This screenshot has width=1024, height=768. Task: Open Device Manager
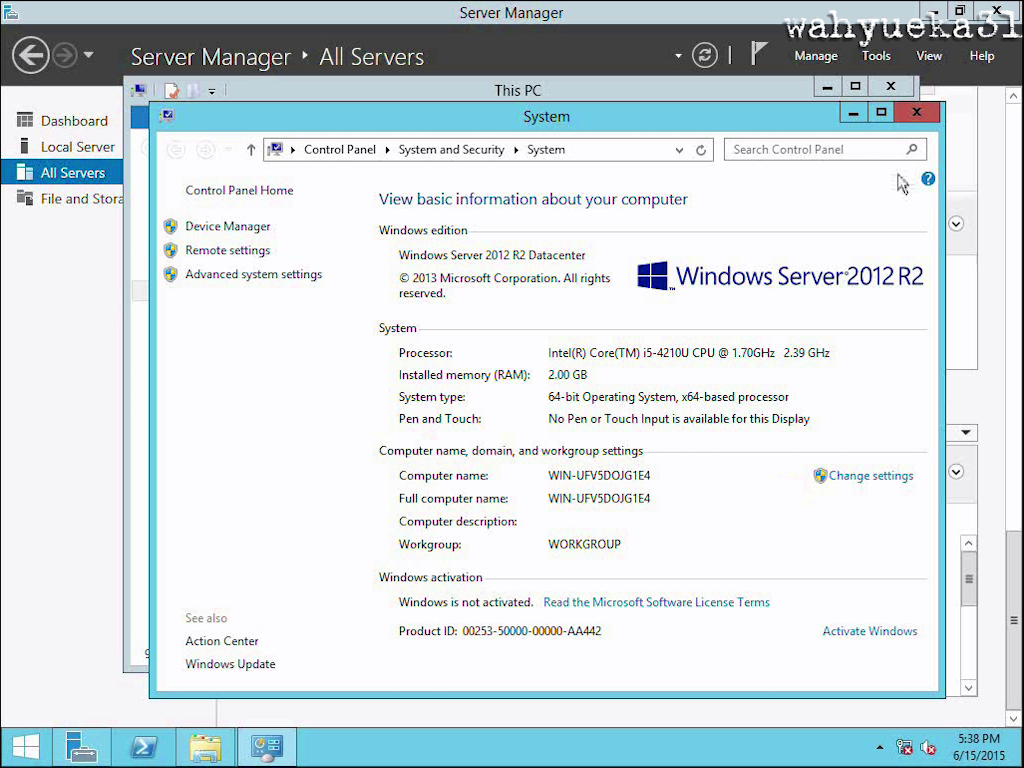point(227,226)
